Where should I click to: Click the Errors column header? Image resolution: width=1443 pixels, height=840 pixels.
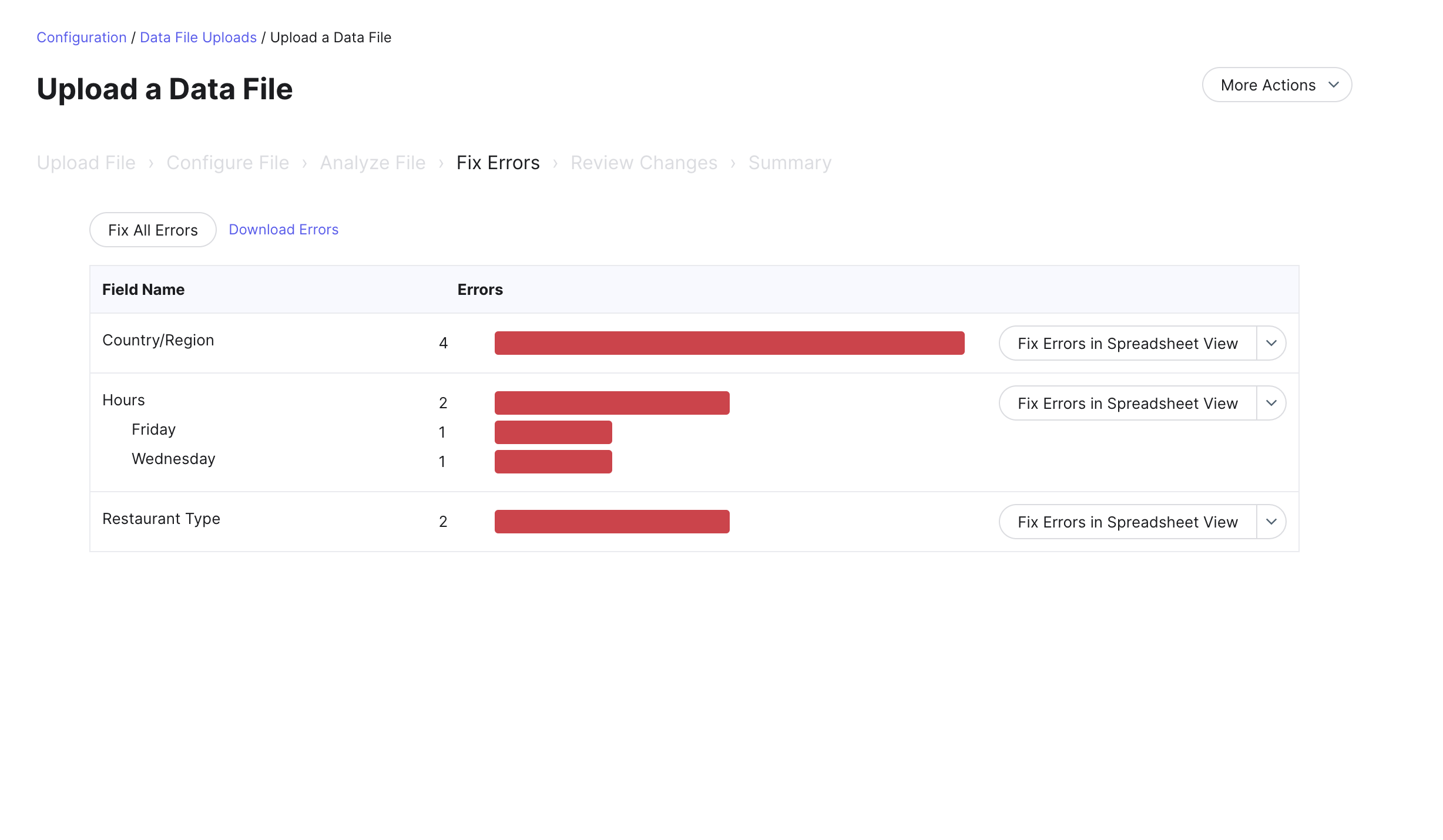480,290
